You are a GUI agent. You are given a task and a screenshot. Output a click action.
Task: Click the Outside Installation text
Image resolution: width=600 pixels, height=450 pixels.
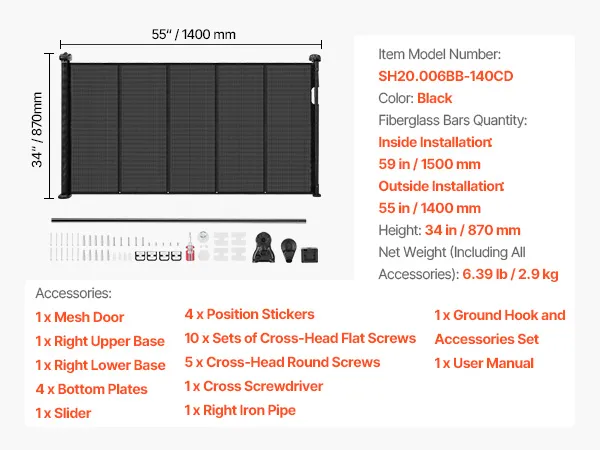pos(440,186)
